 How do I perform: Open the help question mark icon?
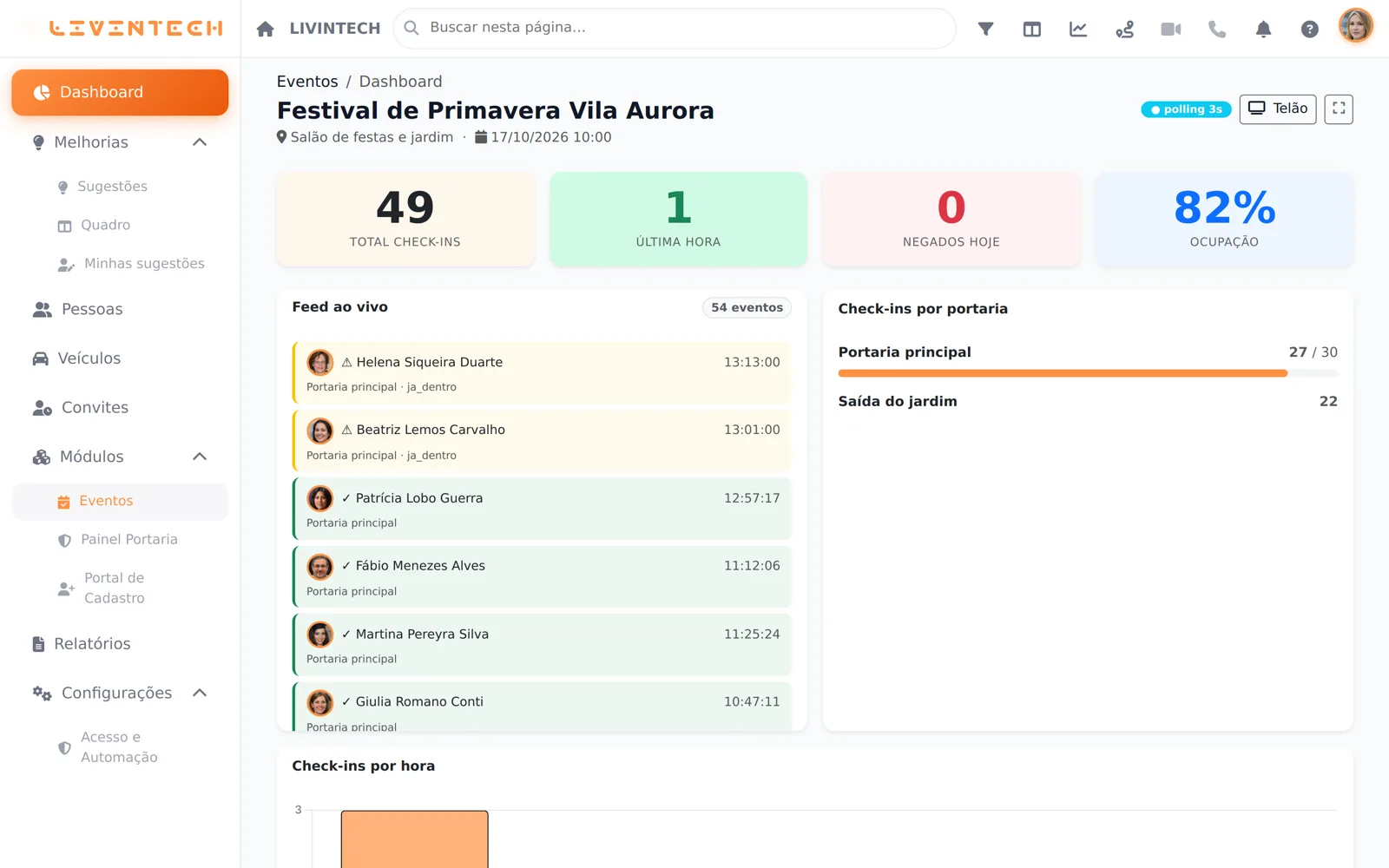[1310, 29]
